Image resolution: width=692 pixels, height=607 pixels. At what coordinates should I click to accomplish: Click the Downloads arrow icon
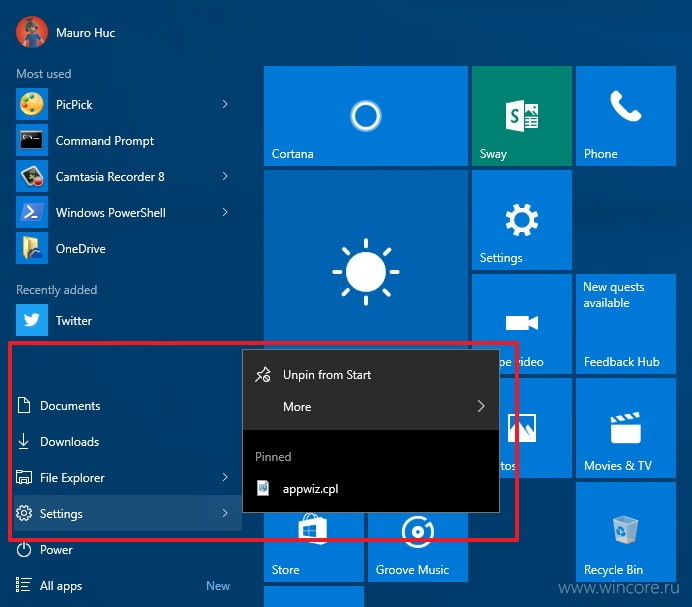pyautogui.click(x=24, y=441)
